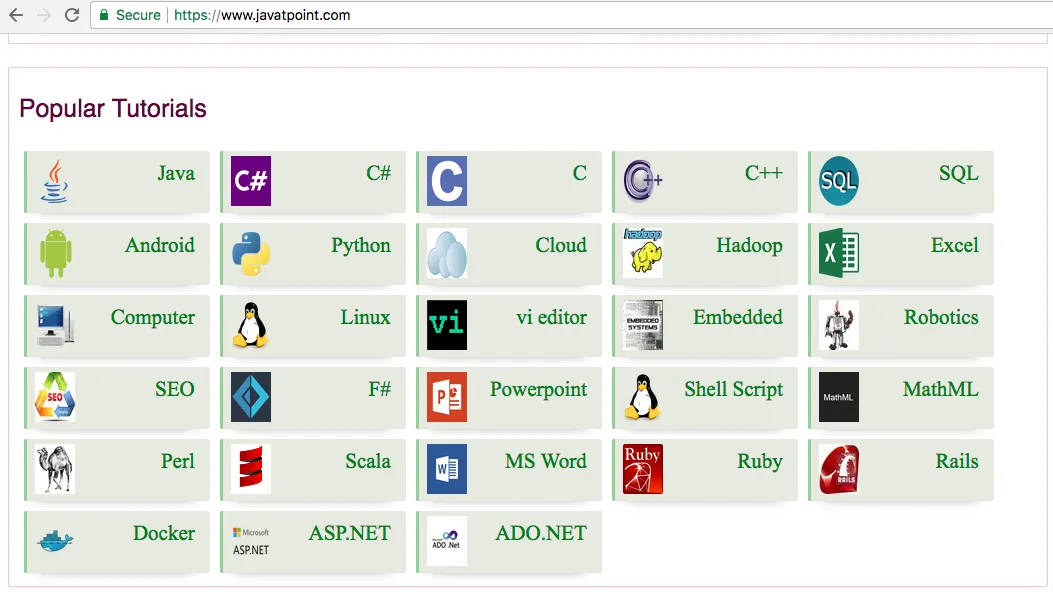1053x592 pixels.
Task: Select the black MathML icon
Action: click(x=839, y=397)
